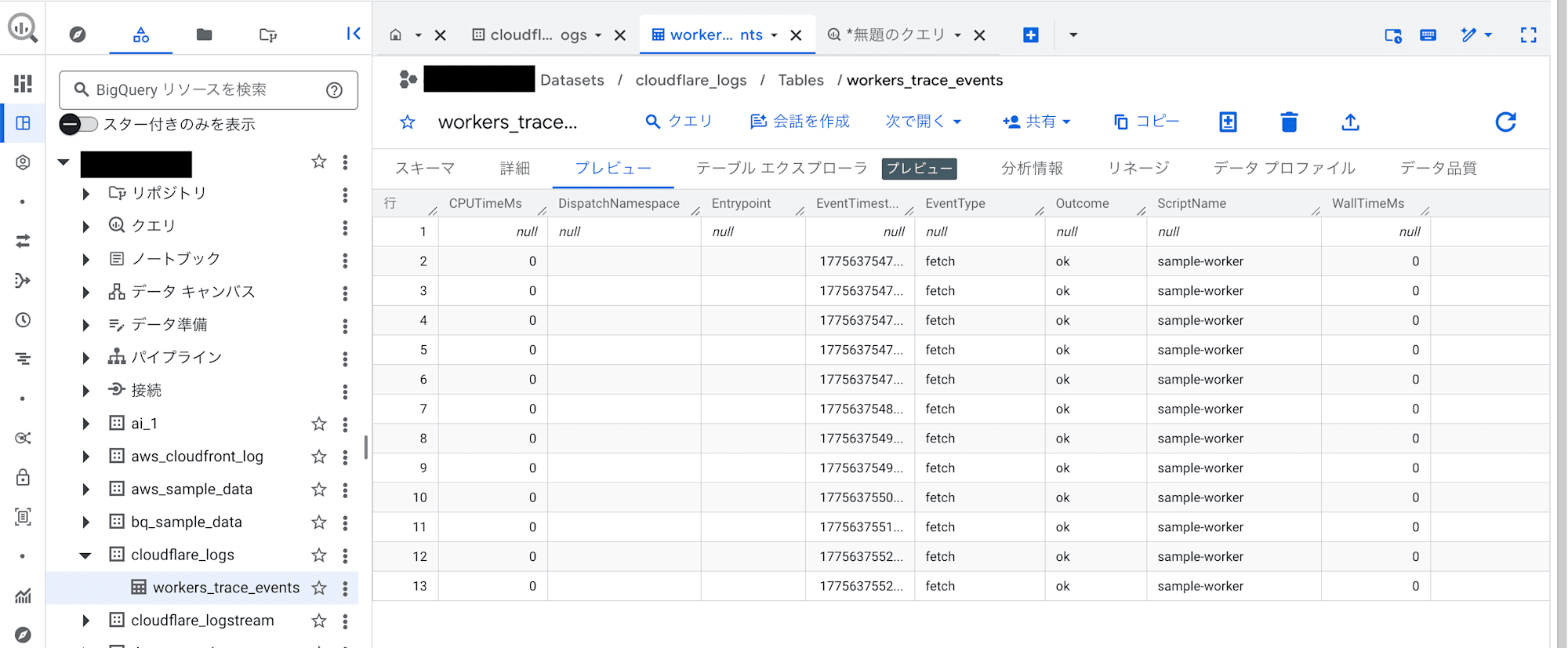
Task: Expand the データ キャンバス tree node
Action: (86, 293)
